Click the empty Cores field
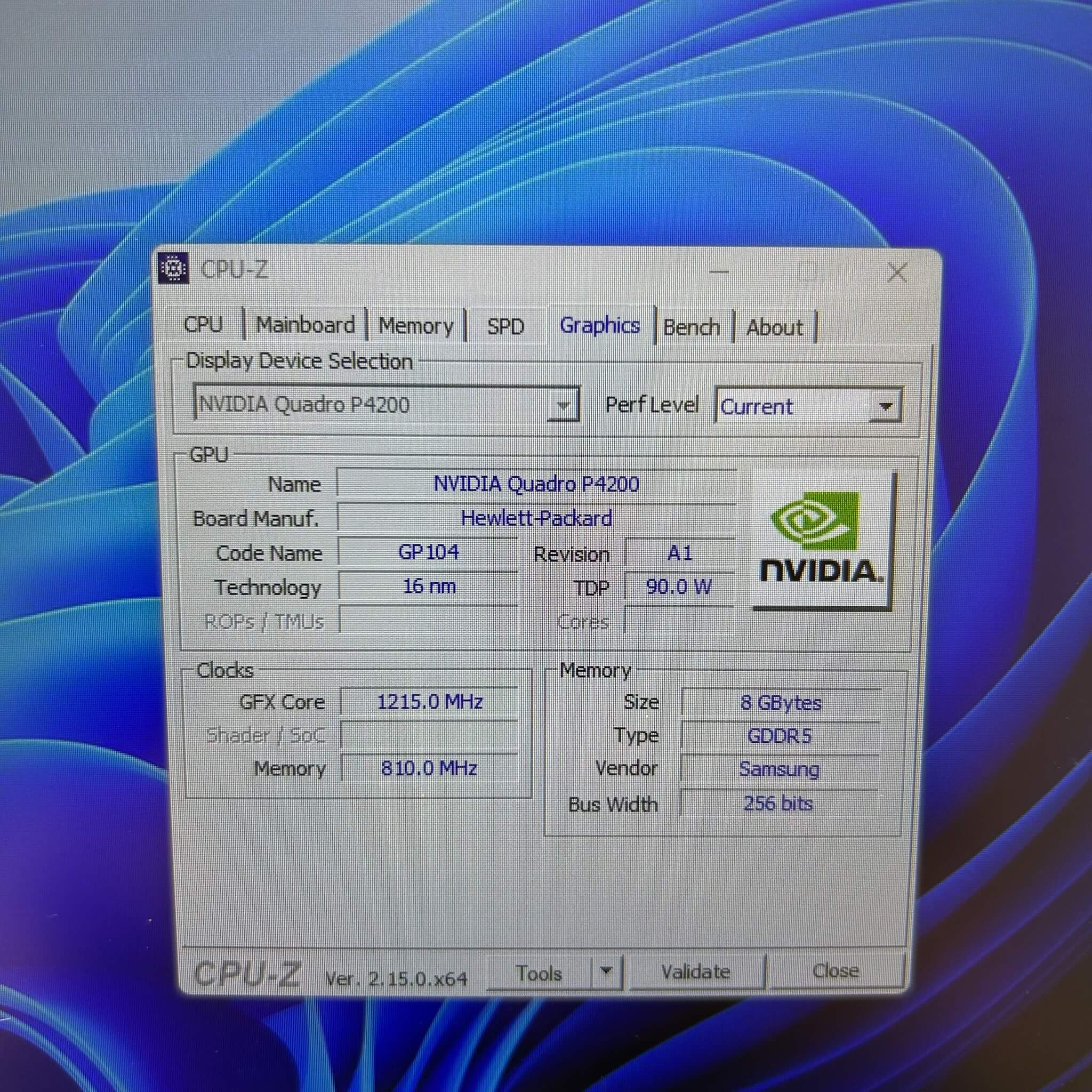Screen dimensions: 1092x1092 click(x=679, y=621)
